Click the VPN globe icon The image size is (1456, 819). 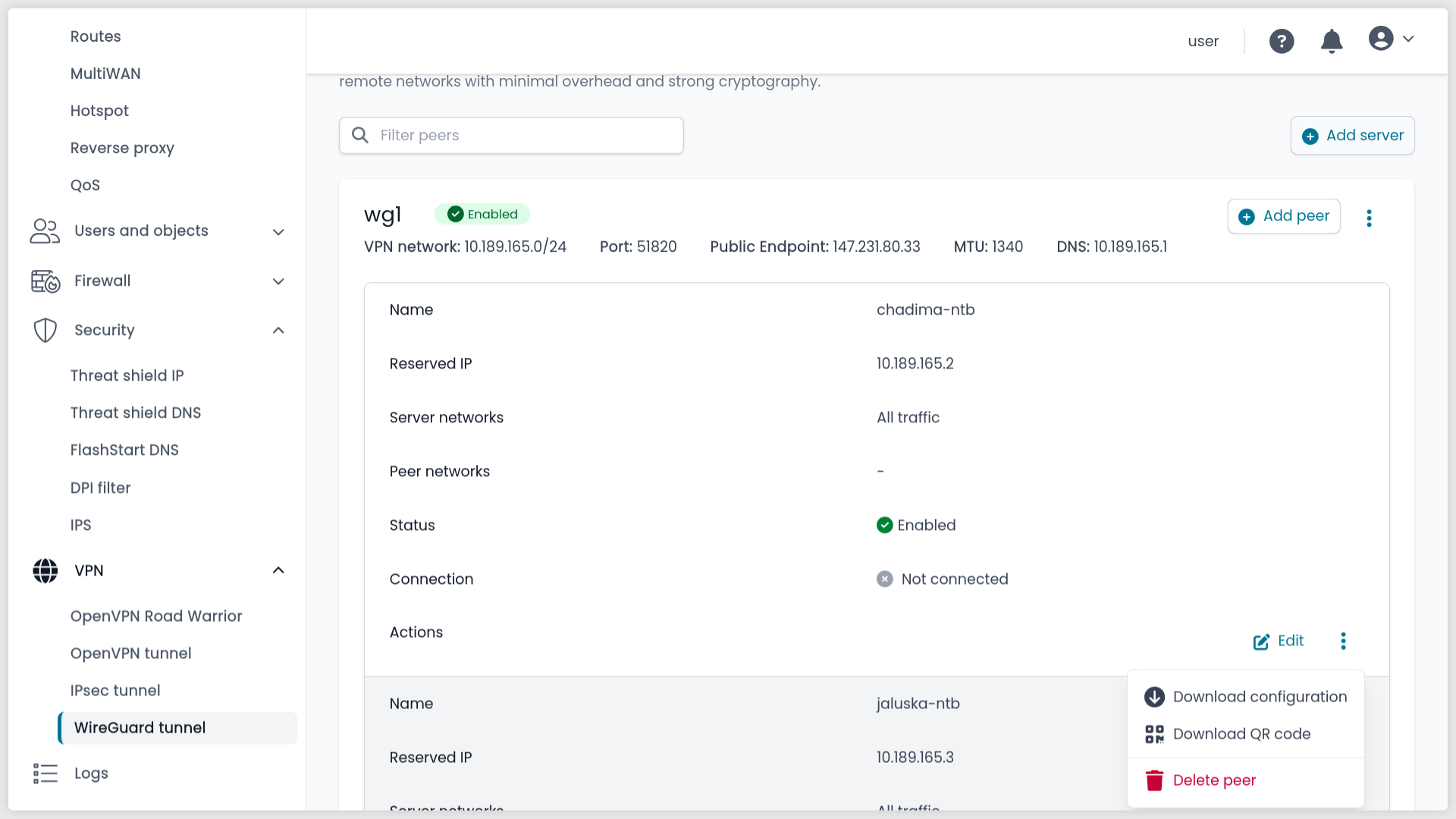point(45,571)
